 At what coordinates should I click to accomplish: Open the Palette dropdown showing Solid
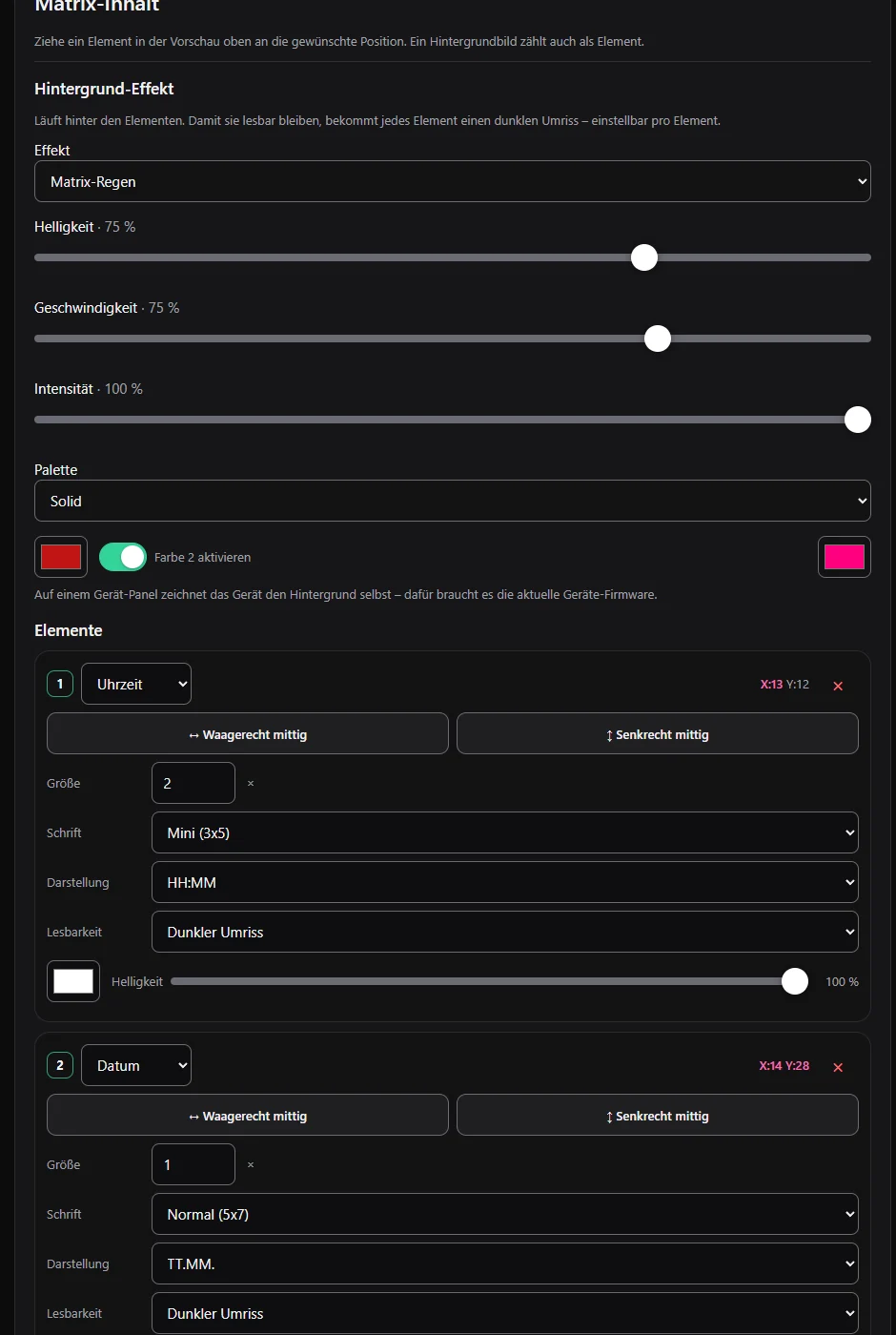[453, 501]
